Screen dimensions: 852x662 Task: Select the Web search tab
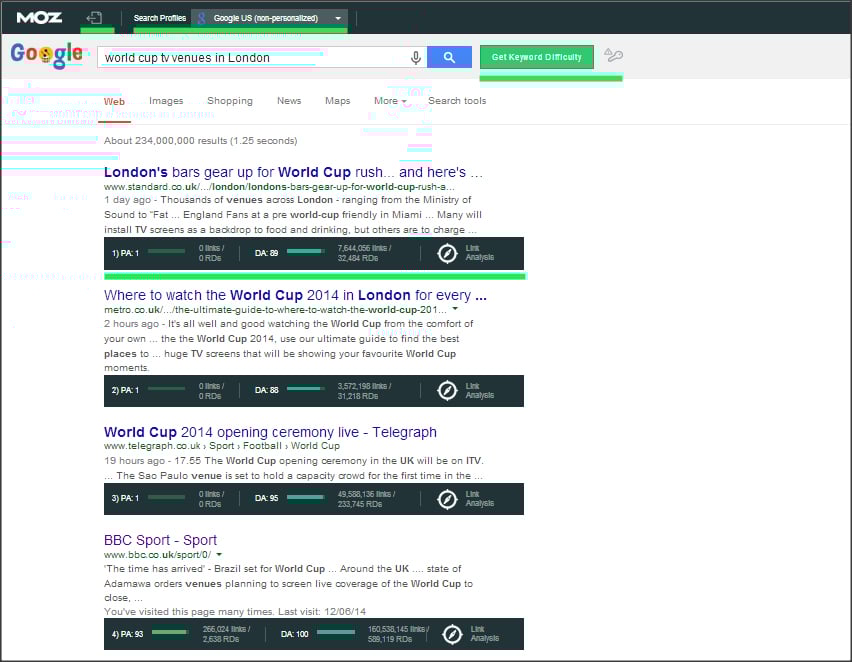pyautogui.click(x=114, y=102)
